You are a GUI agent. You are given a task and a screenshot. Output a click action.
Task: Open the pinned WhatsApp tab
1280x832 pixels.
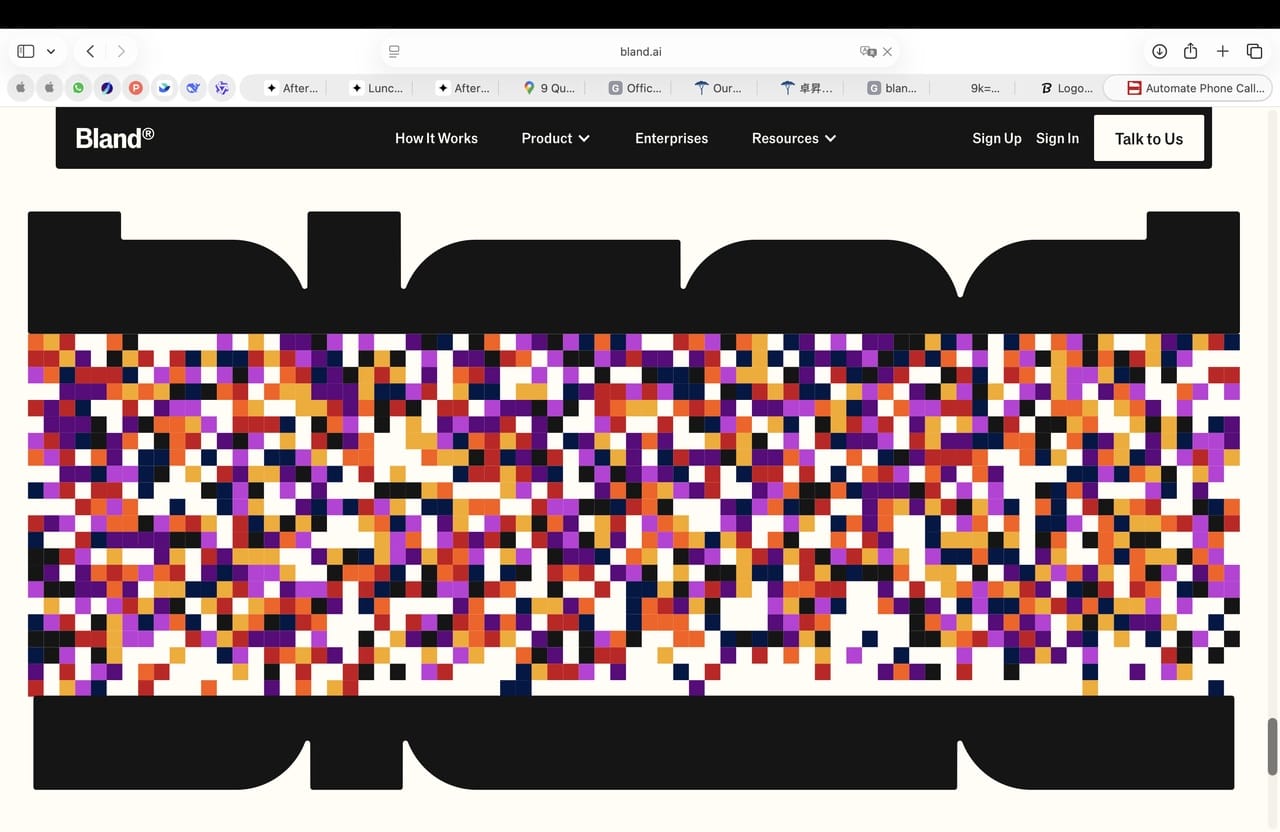click(78, 88)
